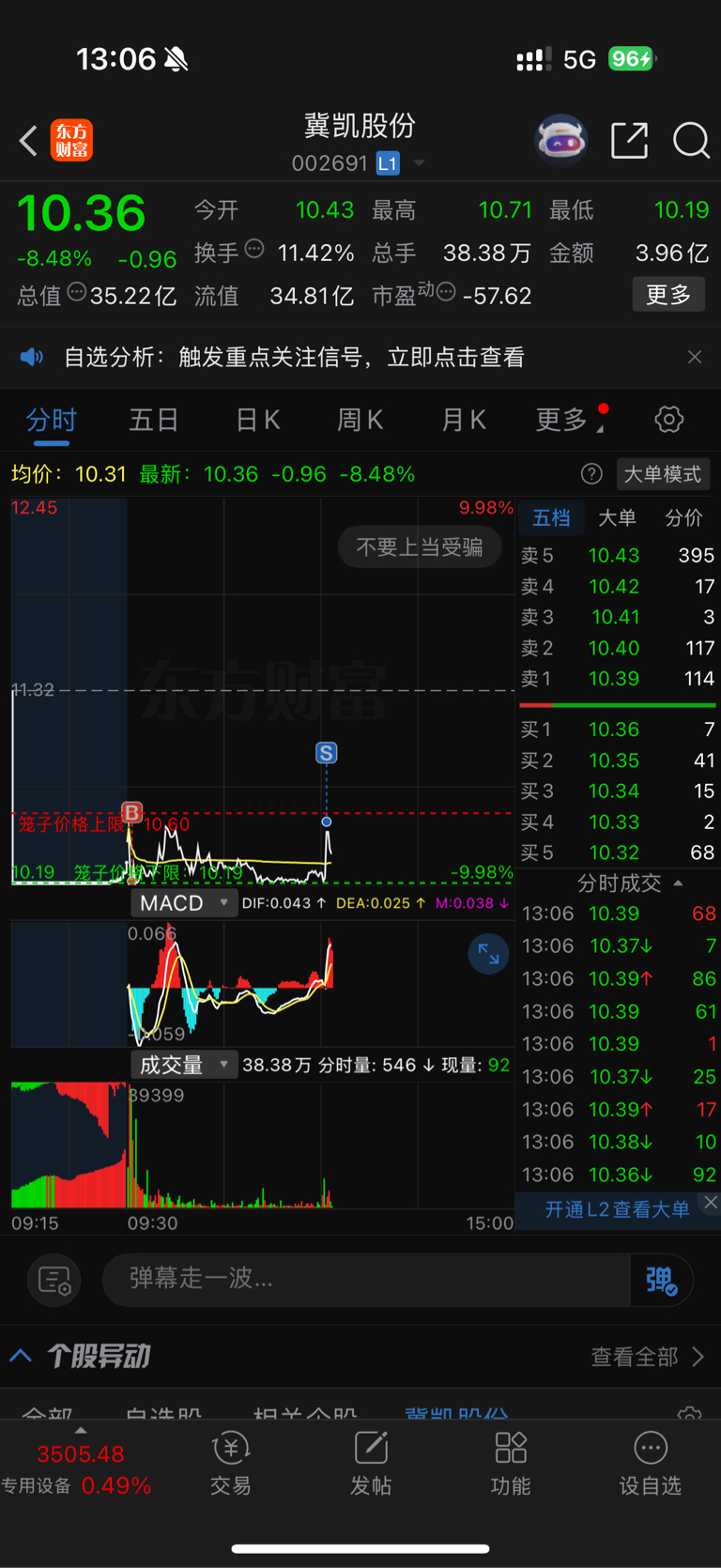
Task: Tap the question mark help icon
Action: (591, 474)
